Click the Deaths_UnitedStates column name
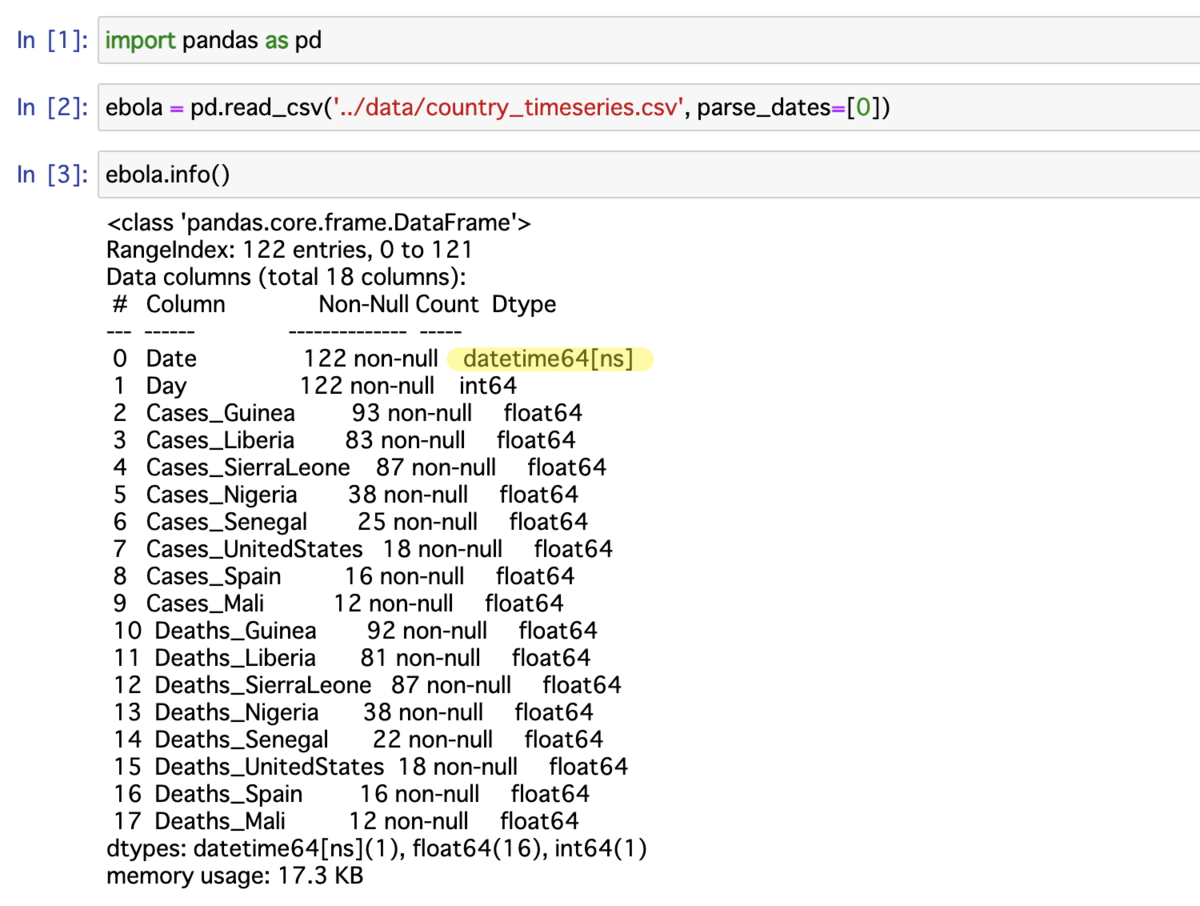Viewport: 1200px width, 906px height. [x=269, y=766]
